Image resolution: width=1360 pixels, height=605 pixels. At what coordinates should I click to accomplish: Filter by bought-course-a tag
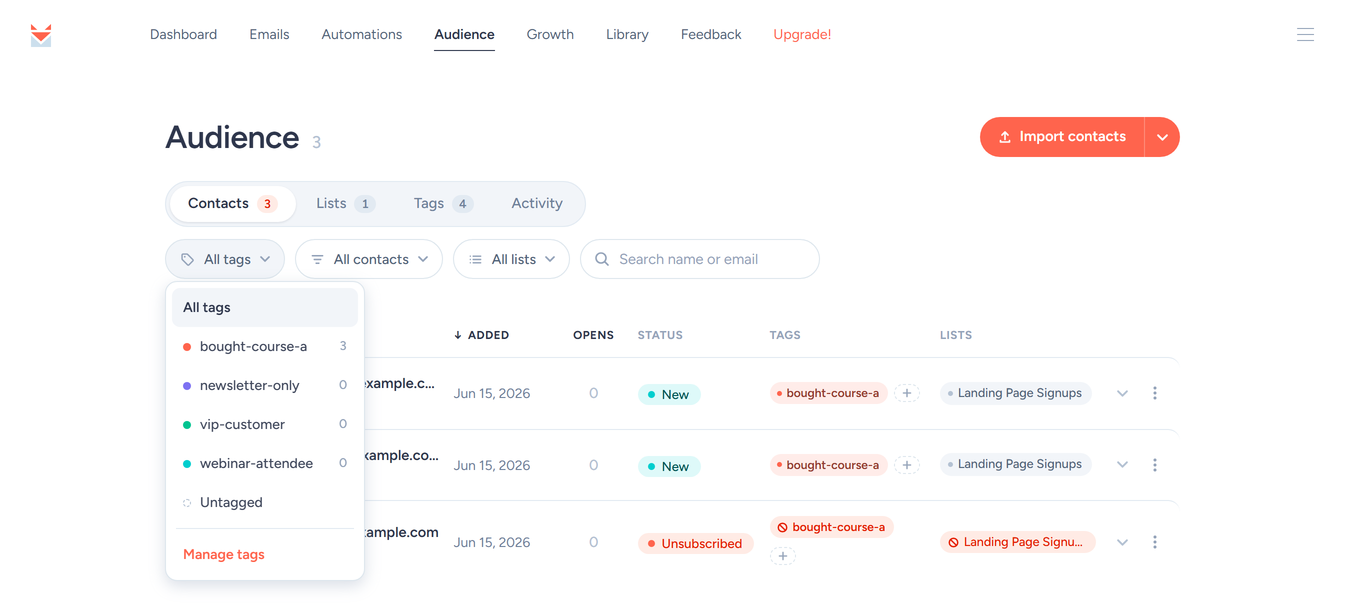(265, 347)
